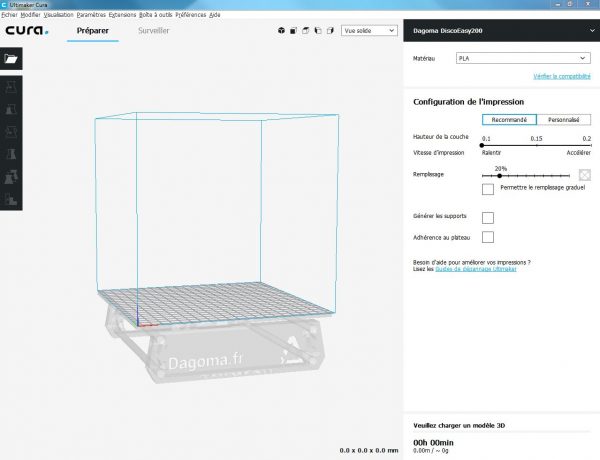Open the Boîte à outils menu

pos(155,15)
